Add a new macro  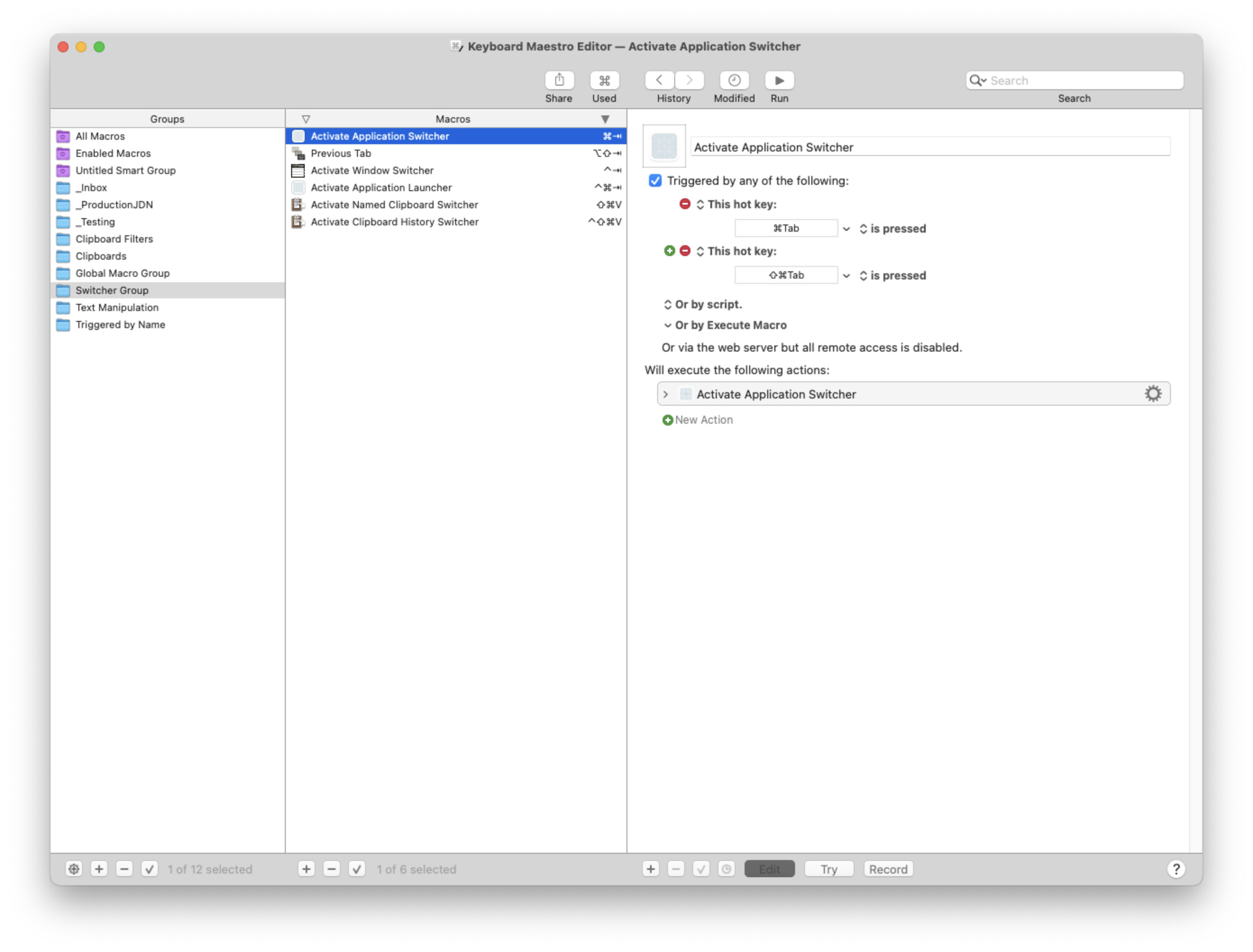click(x=306, y=869)
